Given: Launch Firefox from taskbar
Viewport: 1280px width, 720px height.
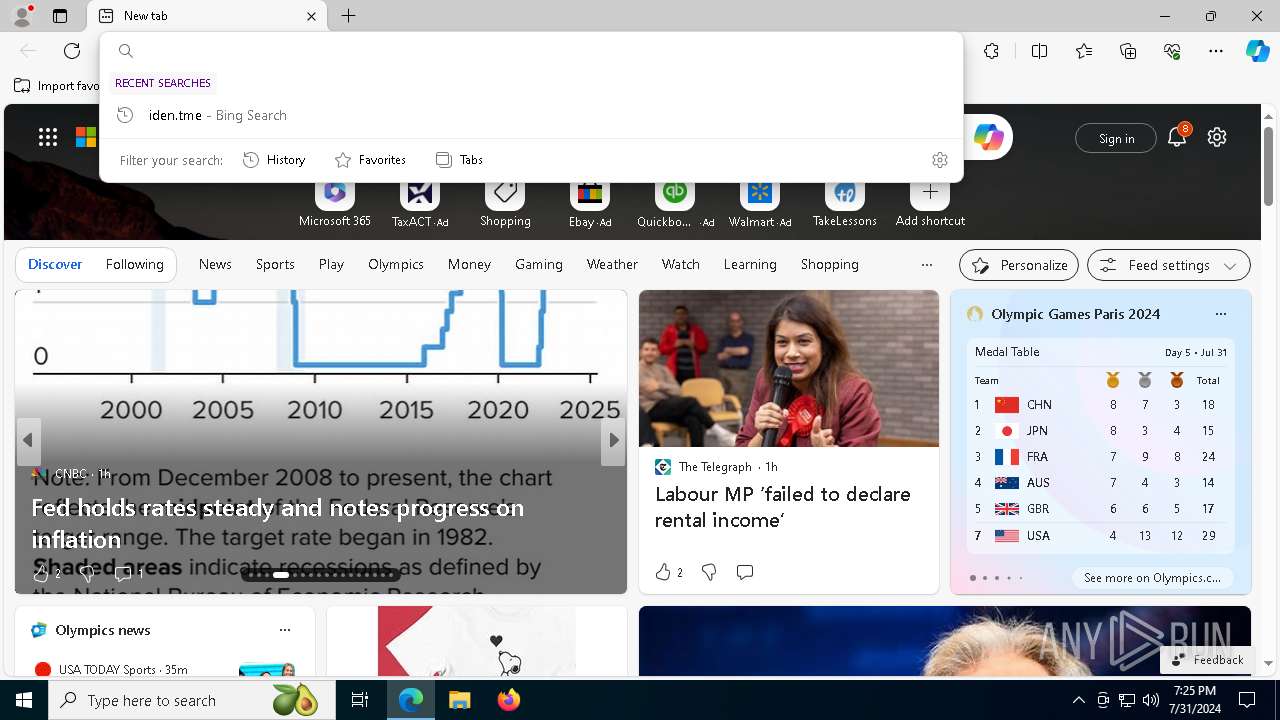Looking at the screenshot, I should coord(508,700).
